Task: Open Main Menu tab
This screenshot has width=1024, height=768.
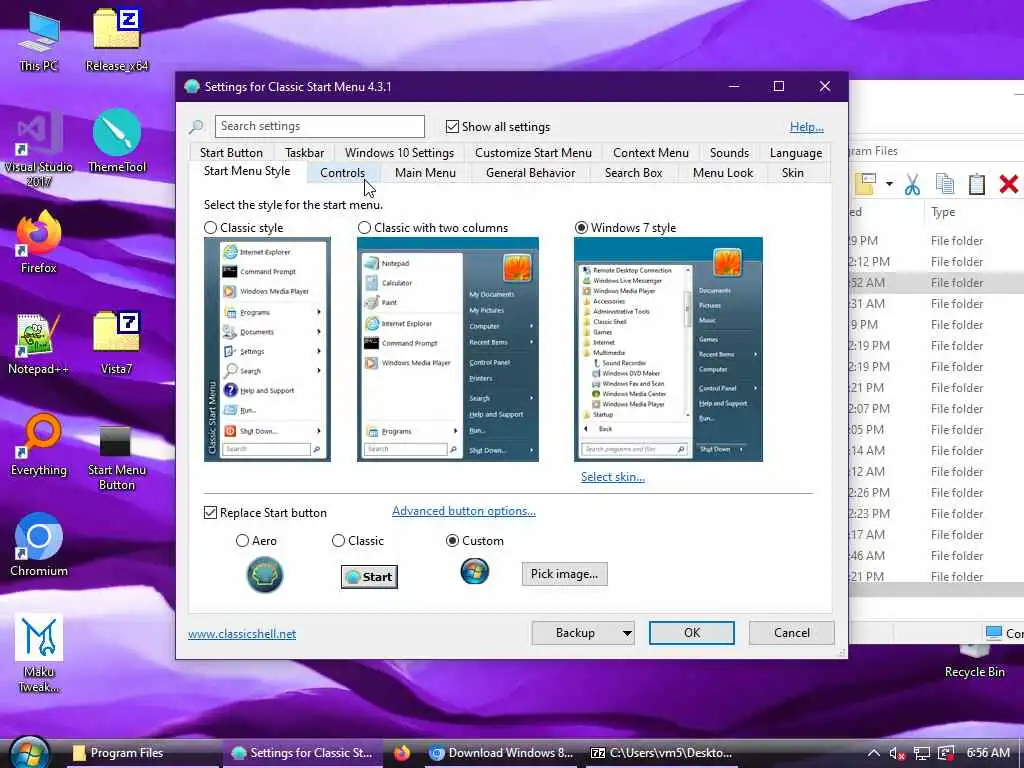Action: click(x=425, y=173)
